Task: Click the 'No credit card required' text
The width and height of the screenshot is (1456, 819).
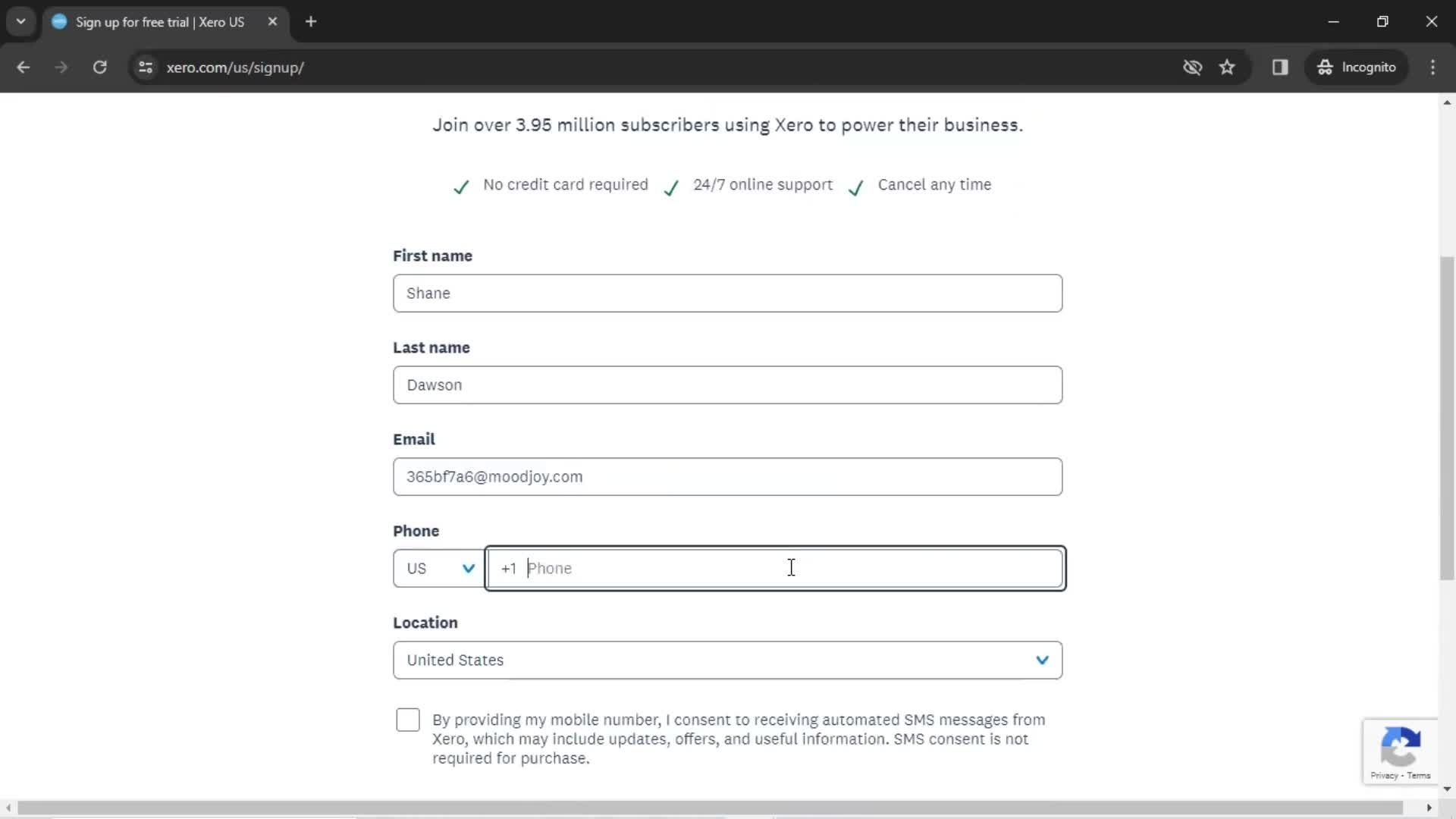Action: click(566, 185)
